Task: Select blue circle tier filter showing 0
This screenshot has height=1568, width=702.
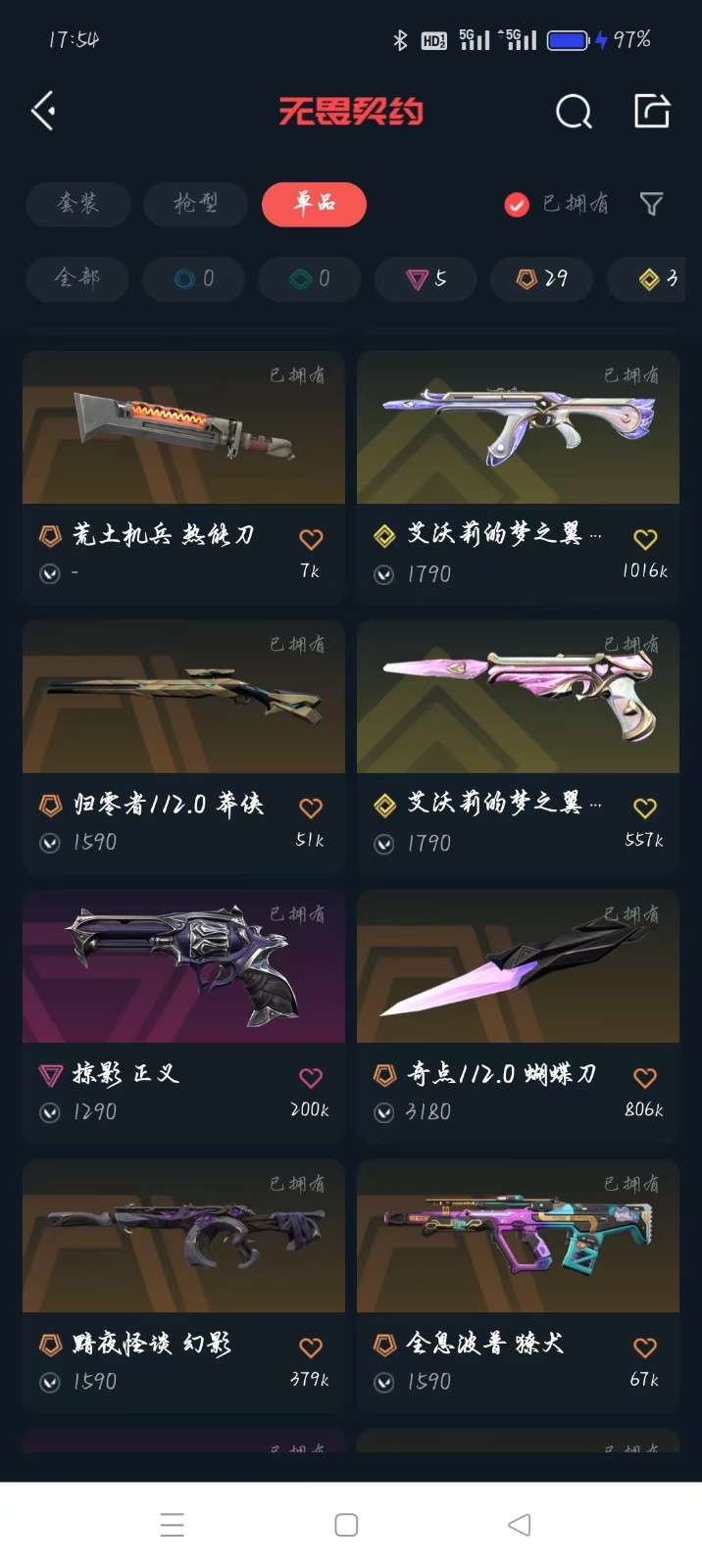Action: [x=194, y=279]
